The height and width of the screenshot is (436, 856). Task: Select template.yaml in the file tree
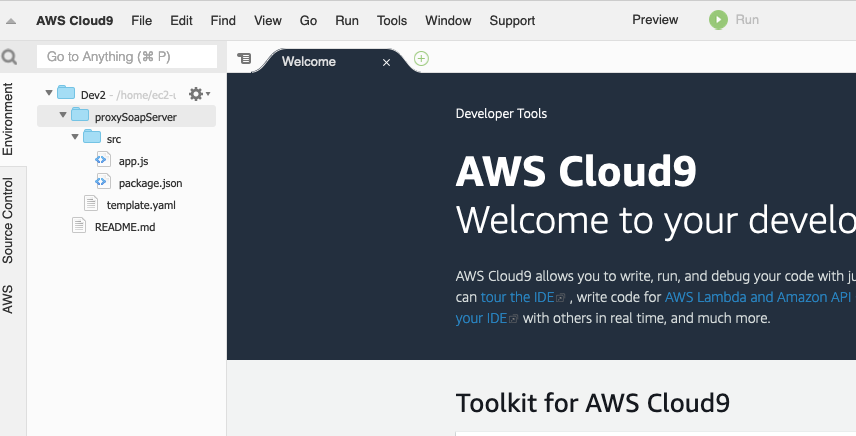(x=141, y=205)
